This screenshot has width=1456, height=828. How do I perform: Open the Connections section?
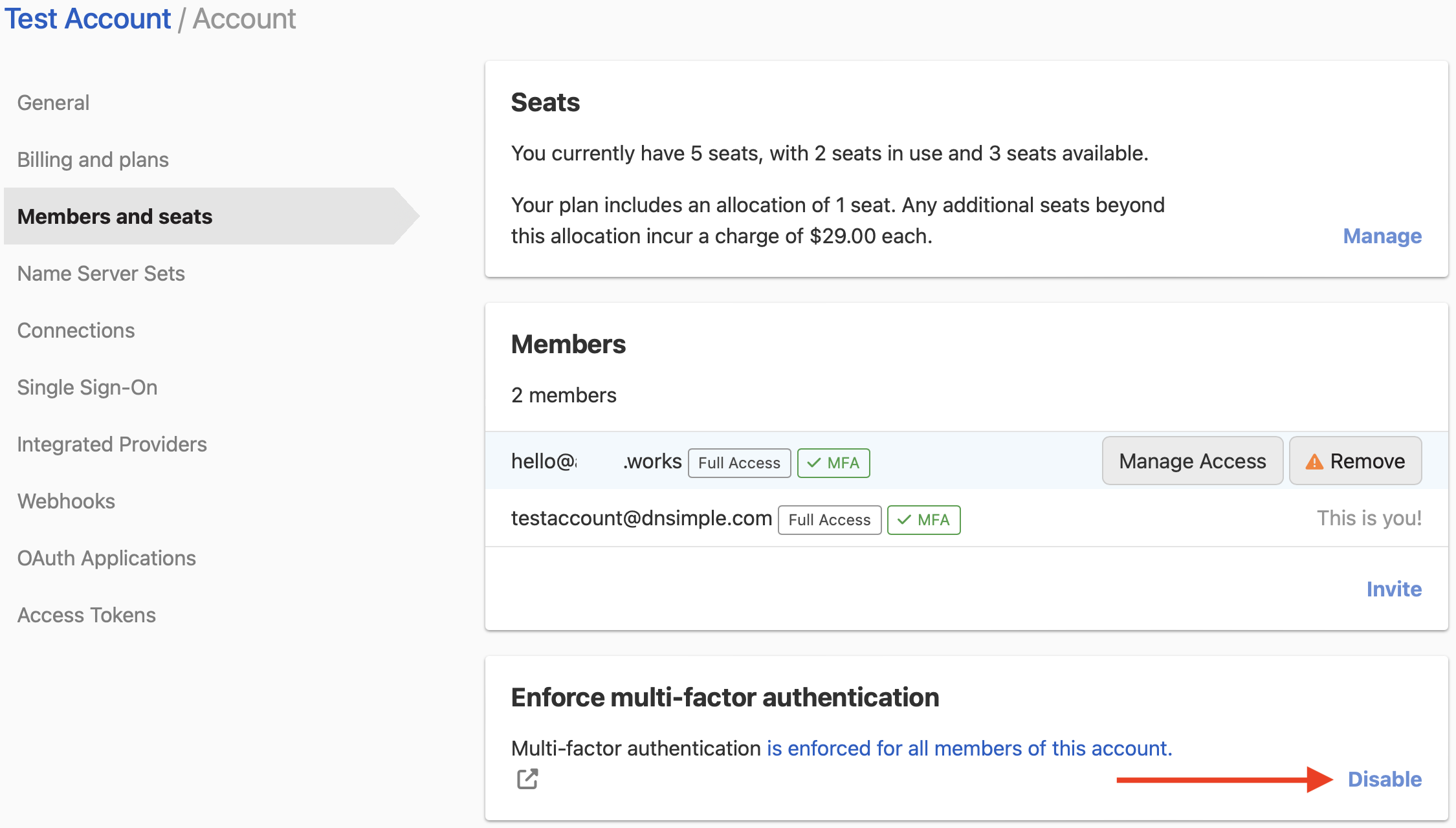click(76, 330)
